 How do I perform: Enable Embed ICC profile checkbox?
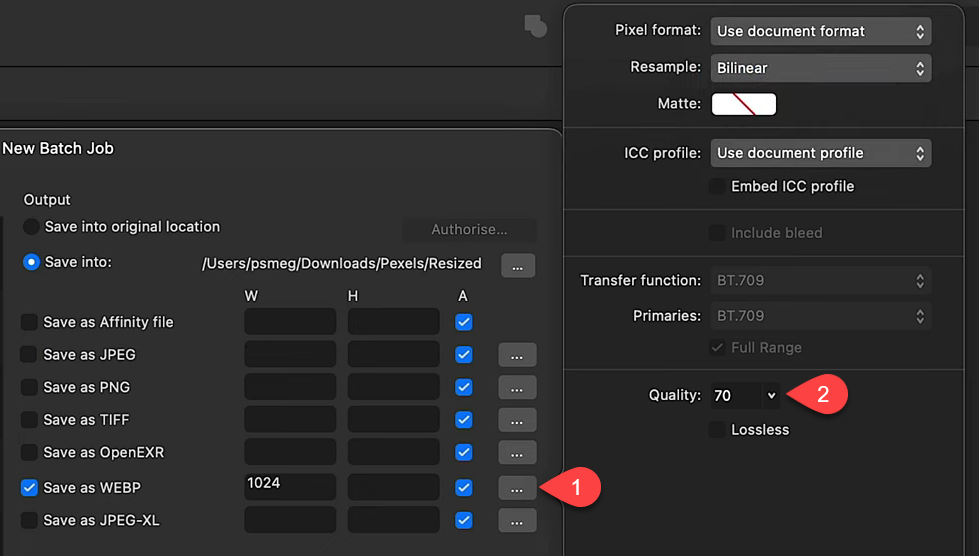[717, 186]
